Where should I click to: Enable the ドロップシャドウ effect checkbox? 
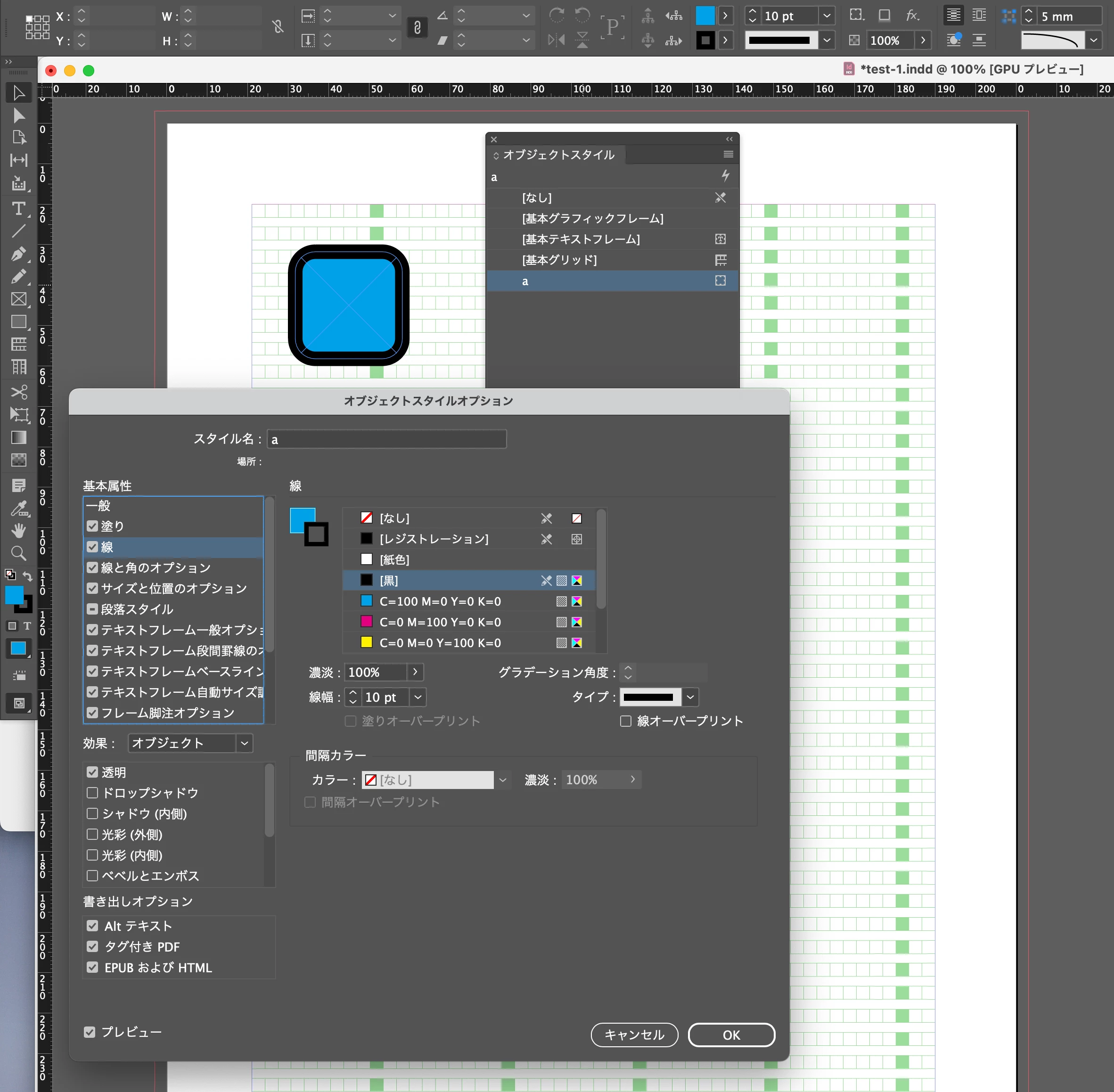pos(92,793)
